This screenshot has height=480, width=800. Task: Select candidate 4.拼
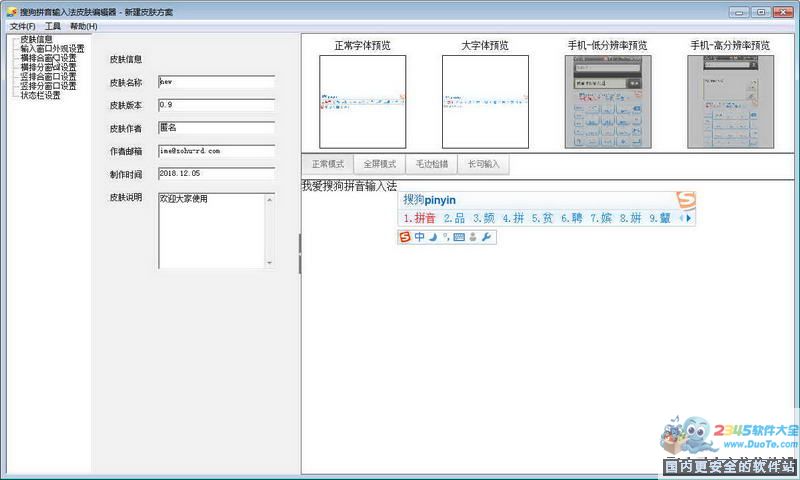click(513, 218)
